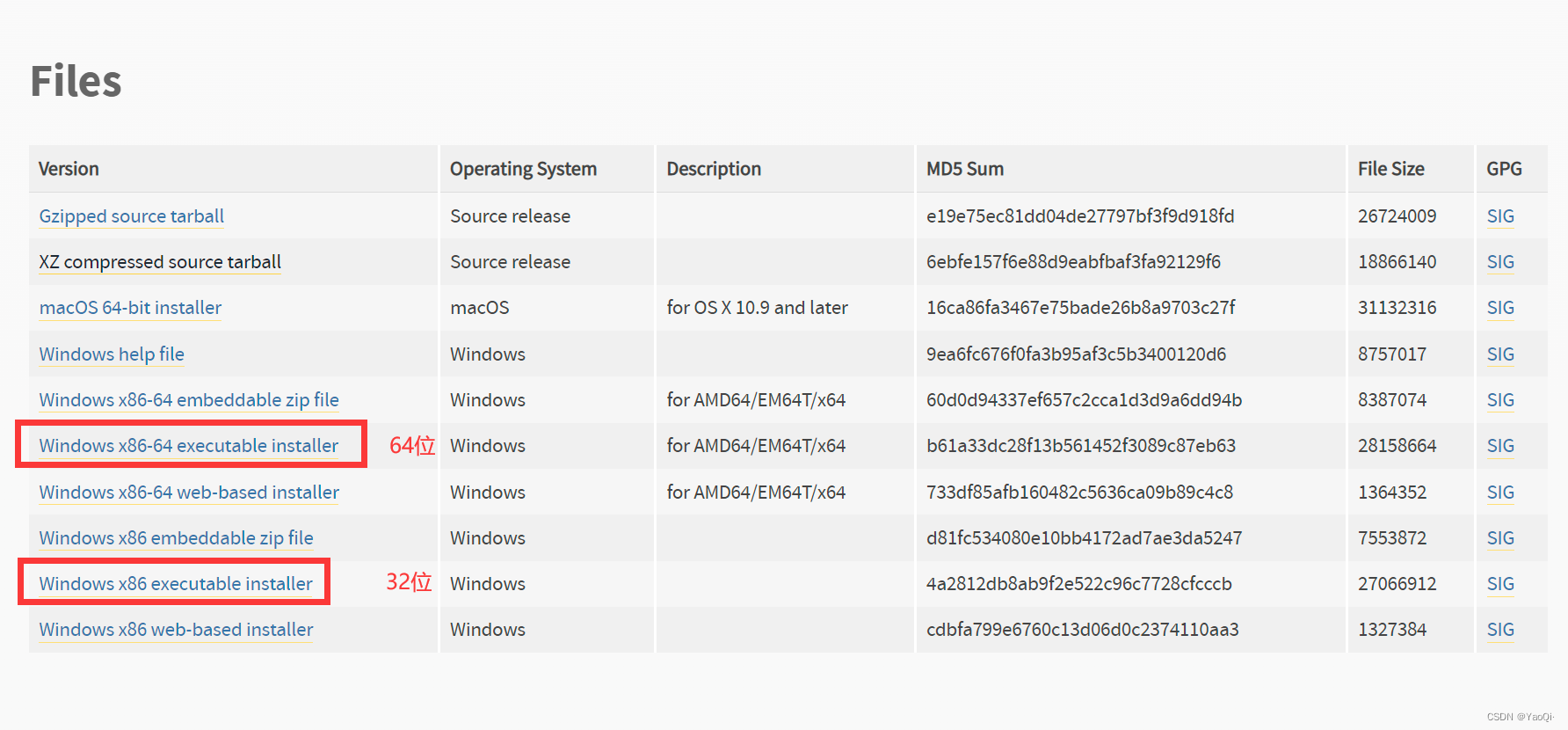
Task: Open SIG for x86-64 embeddable zip file
Action: click(x=1500, y=400)
